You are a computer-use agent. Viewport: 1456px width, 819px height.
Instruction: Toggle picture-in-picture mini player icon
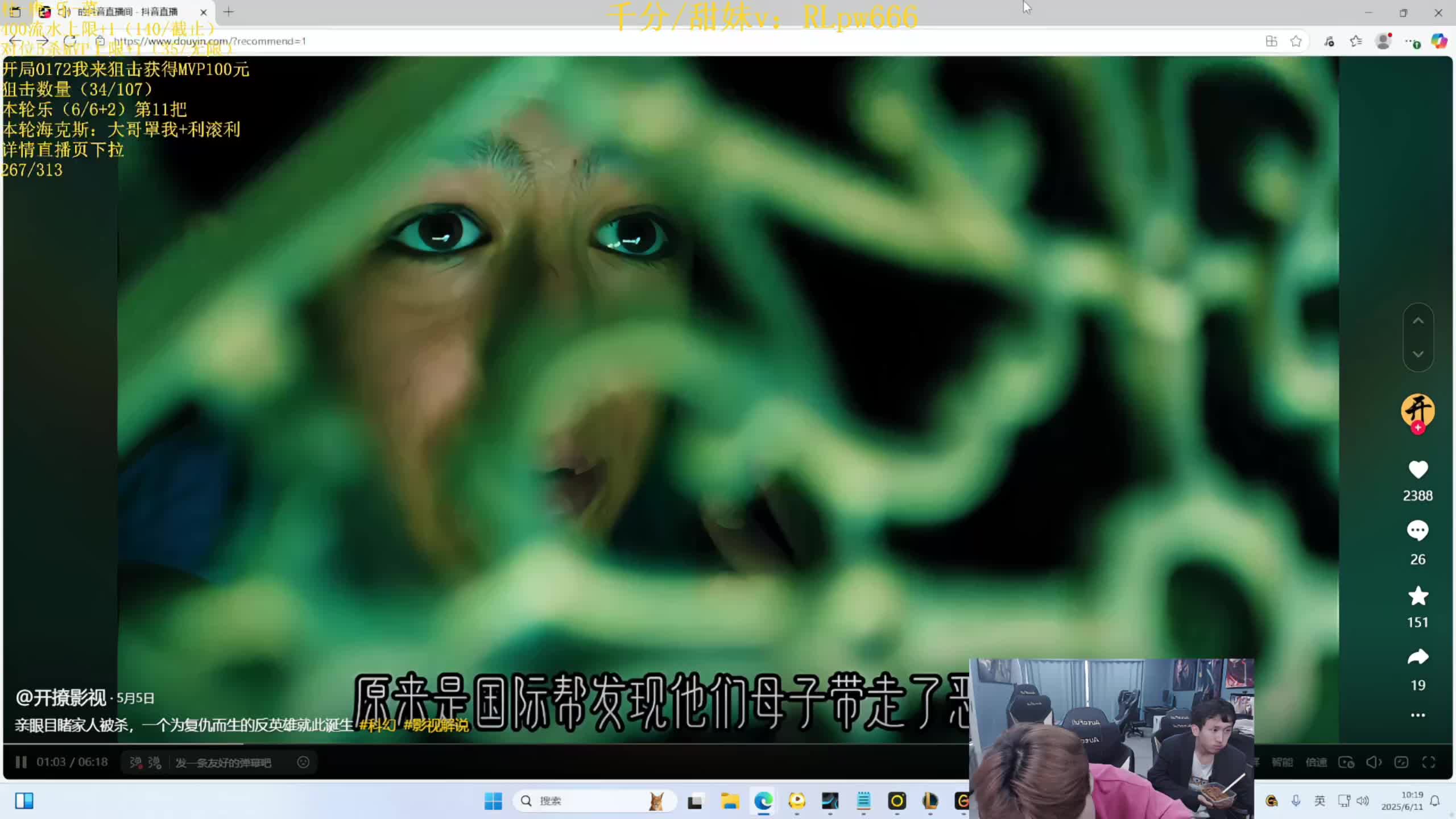pyautogui.click(x=1401, y=762)
